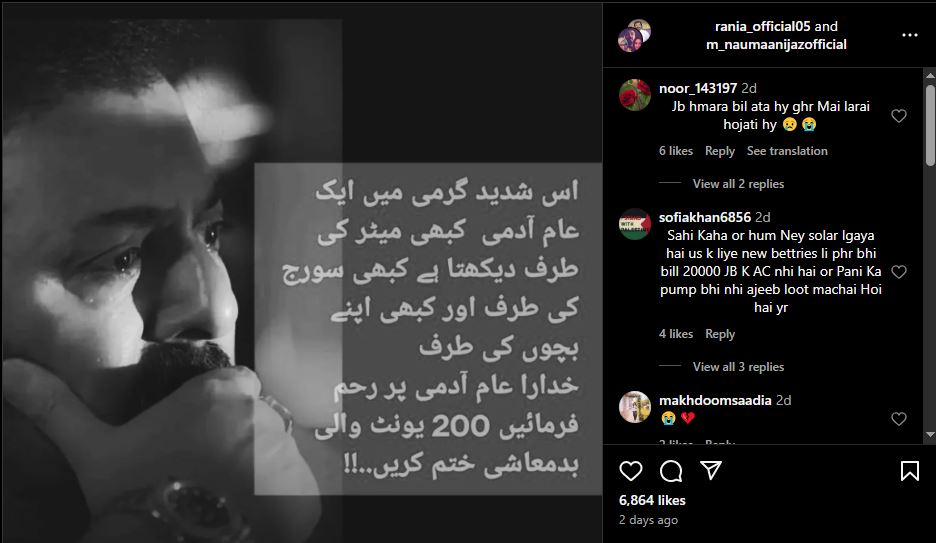Like sofiakhan6856's comment
This screenshot has height=543, width=936.
click(899, 272)
